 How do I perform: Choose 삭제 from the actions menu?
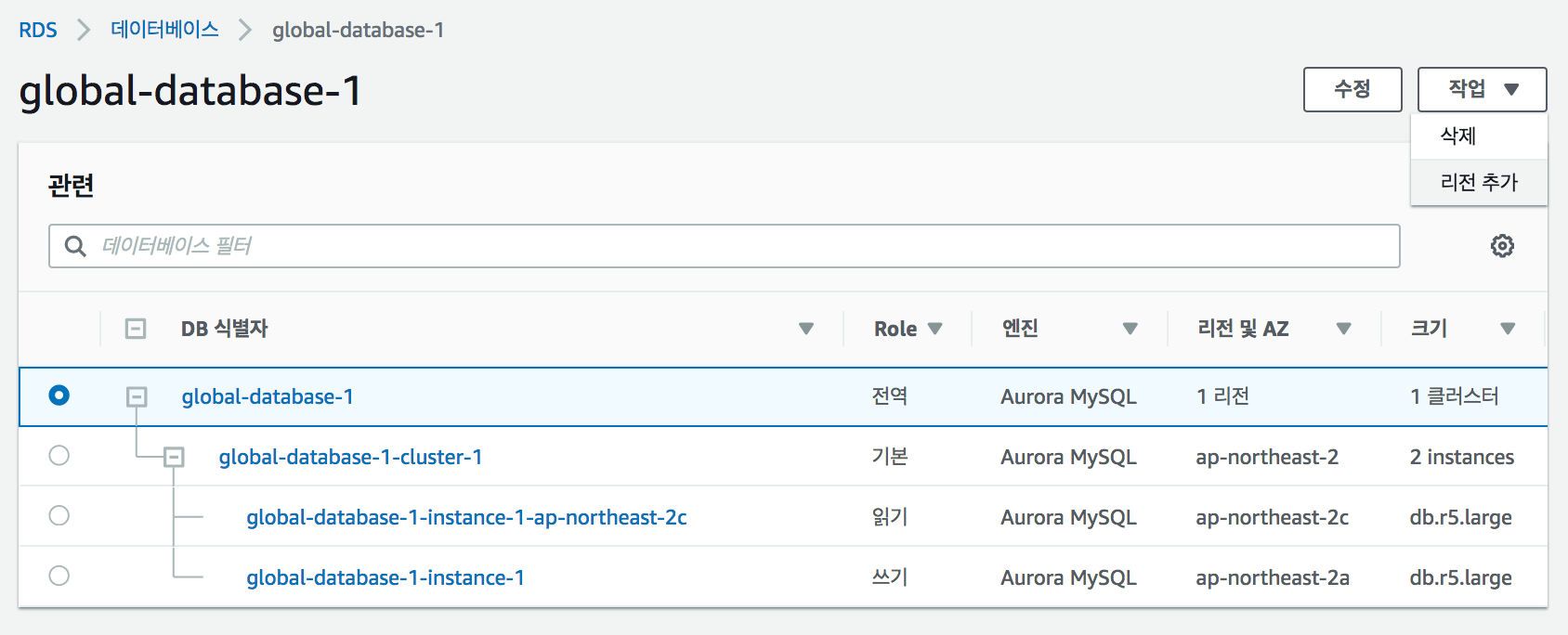pyautogui.click(x=1458, y=136)
